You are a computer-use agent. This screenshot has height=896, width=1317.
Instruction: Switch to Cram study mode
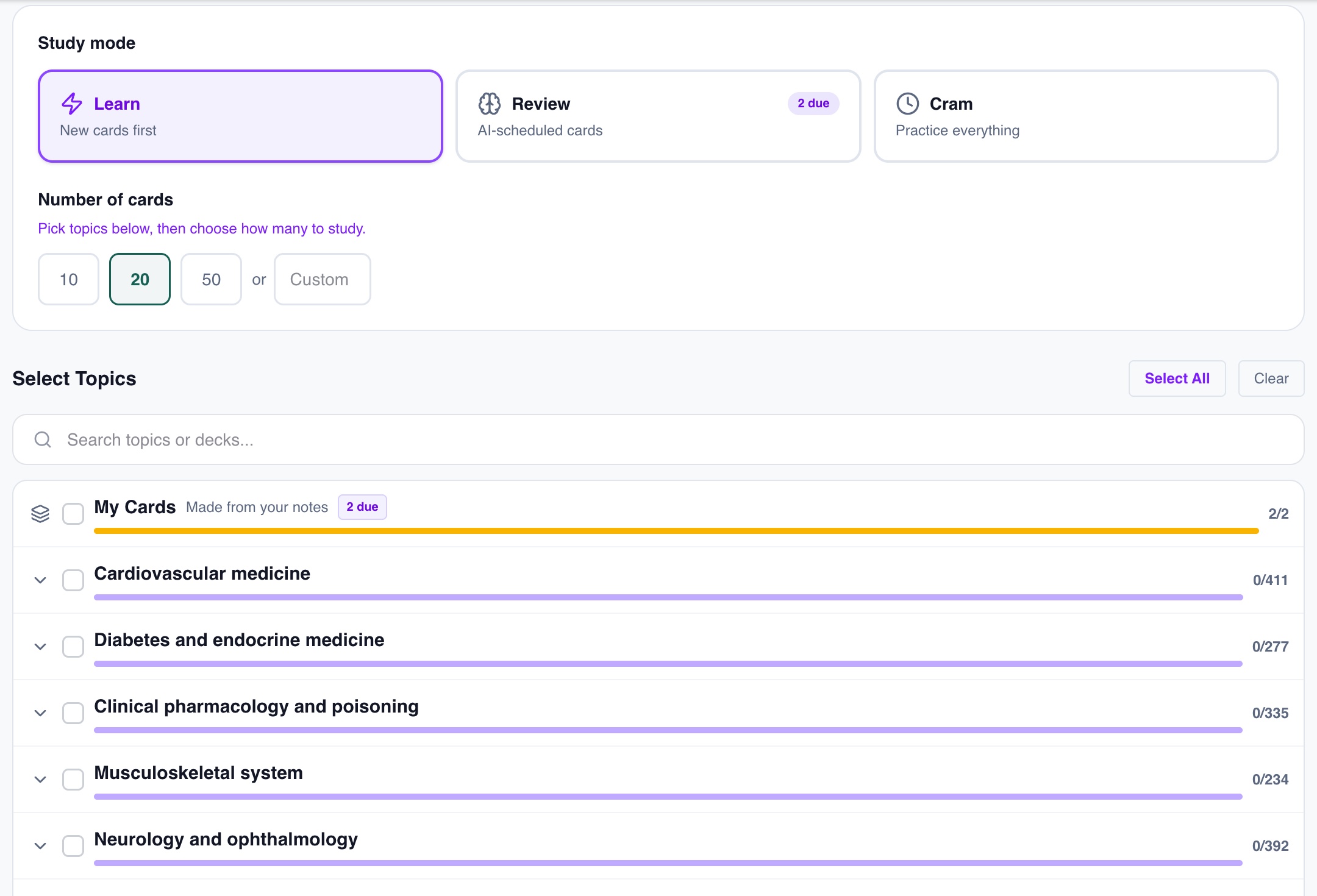point(1076,116)
